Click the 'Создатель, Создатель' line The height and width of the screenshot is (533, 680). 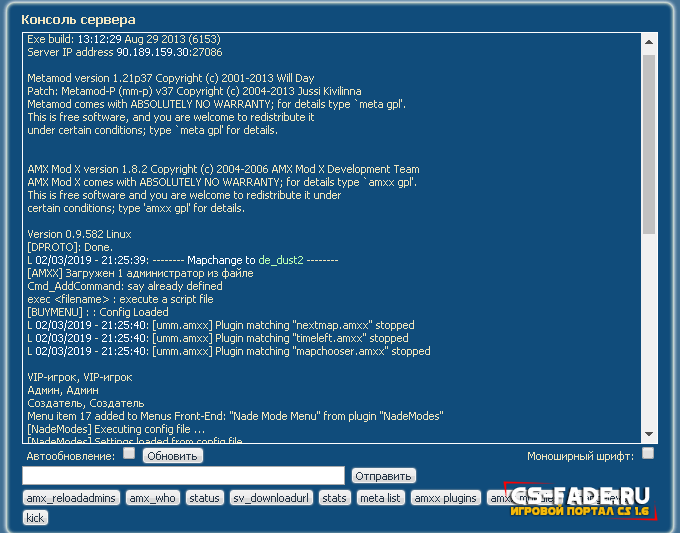point(85,404)
